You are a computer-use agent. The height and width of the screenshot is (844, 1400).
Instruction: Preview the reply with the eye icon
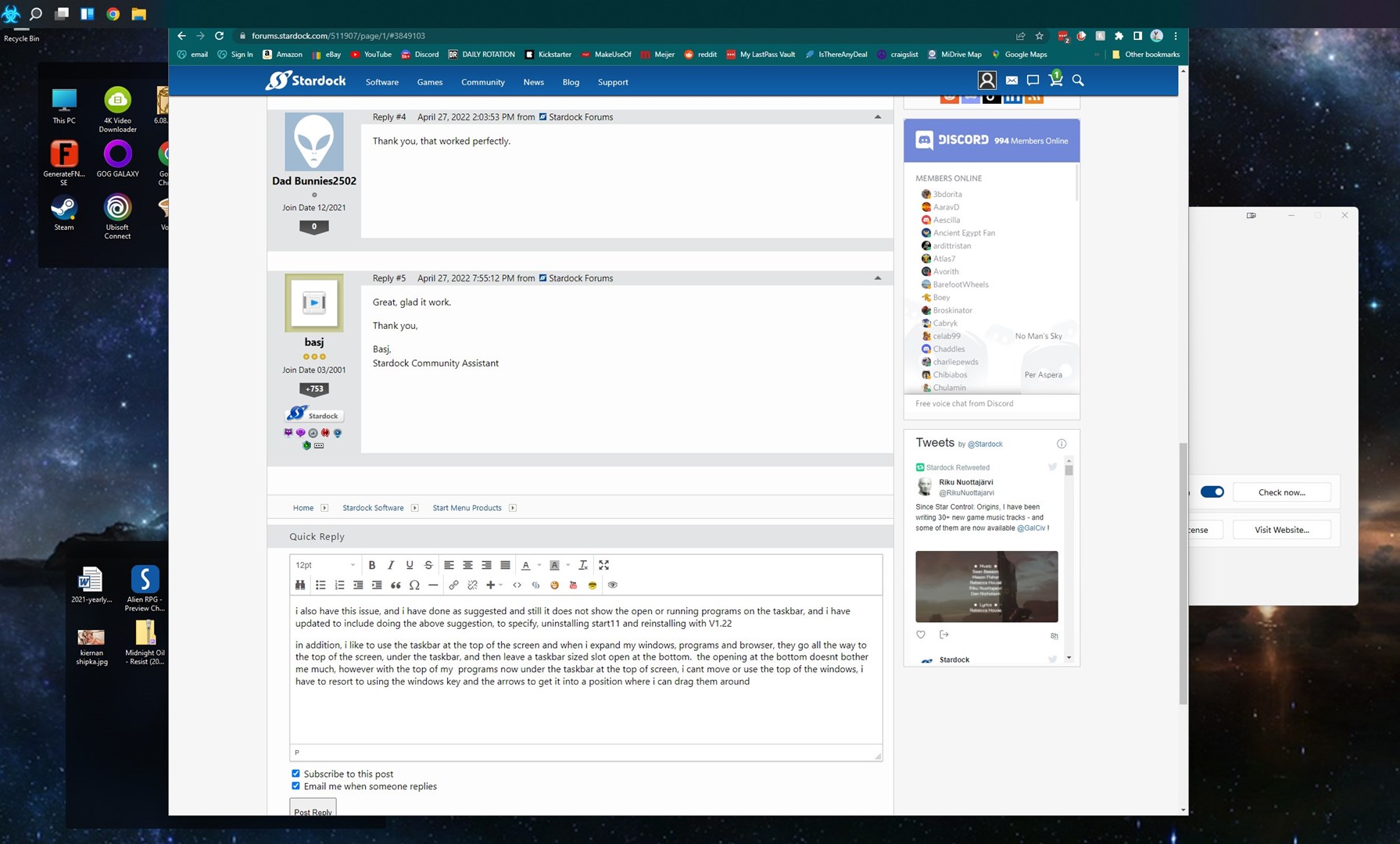point(612,585)
